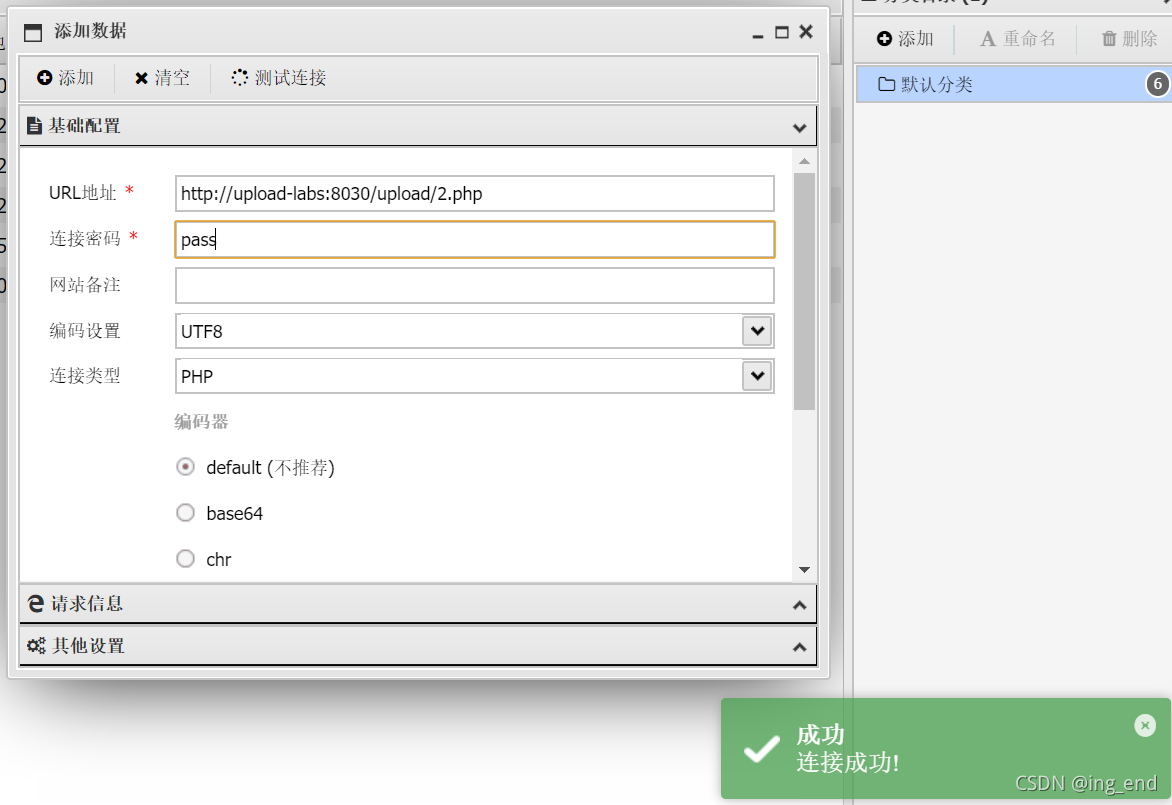Click the window icon beside the 添加数据 title
This screenshot has height=805, width=1172.
click(x=33, y=32)
